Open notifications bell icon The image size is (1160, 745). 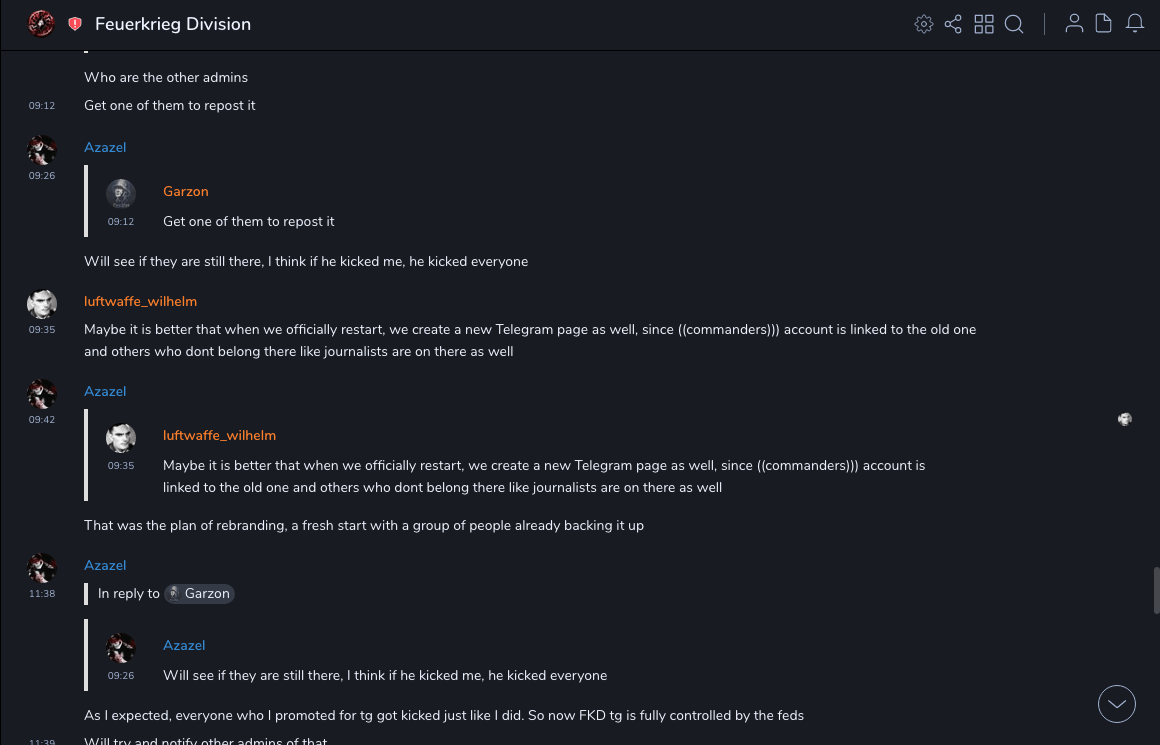(1135, 24)
